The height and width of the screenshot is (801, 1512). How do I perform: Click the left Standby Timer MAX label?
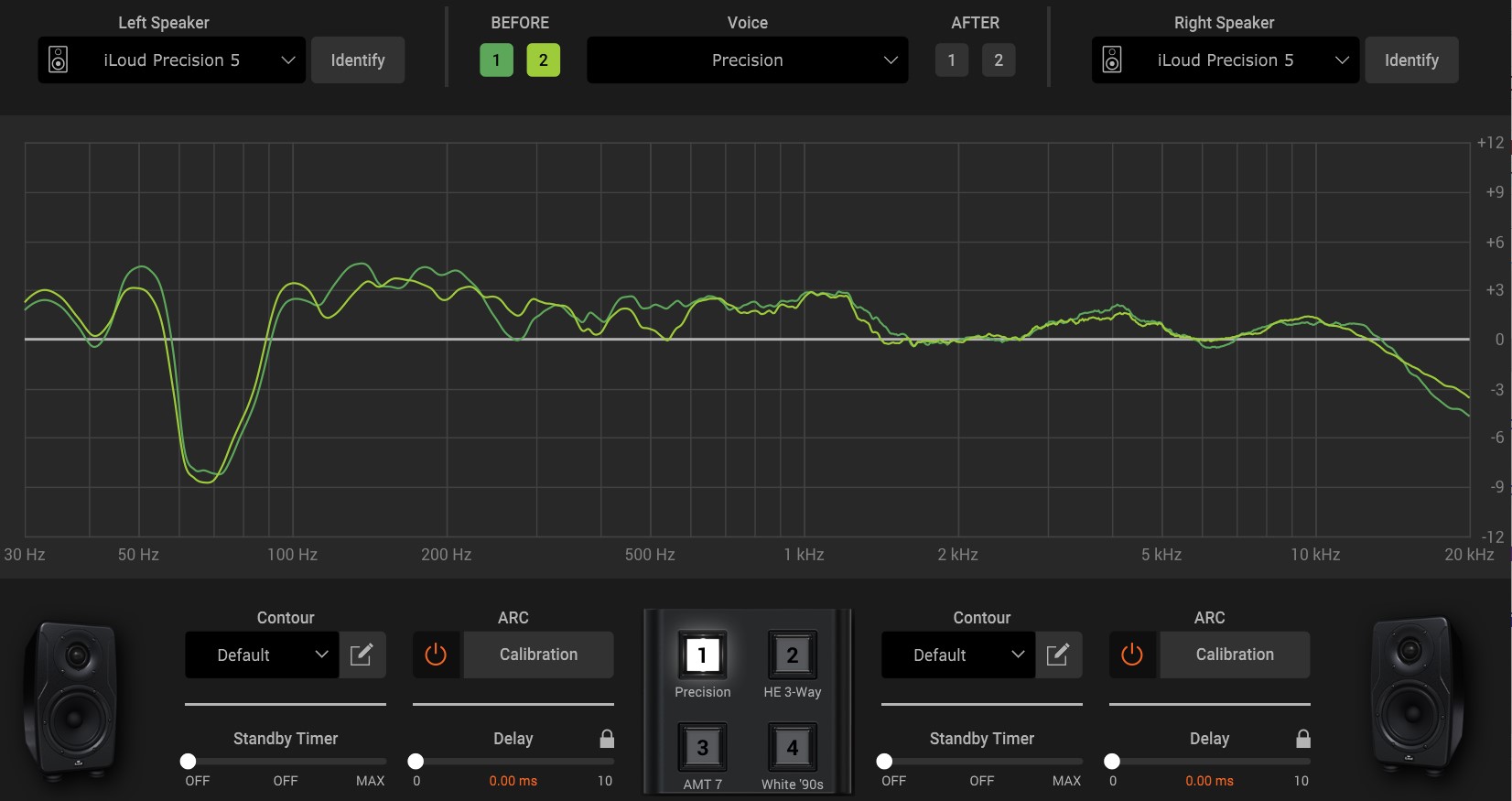click(x=371, y=781)
